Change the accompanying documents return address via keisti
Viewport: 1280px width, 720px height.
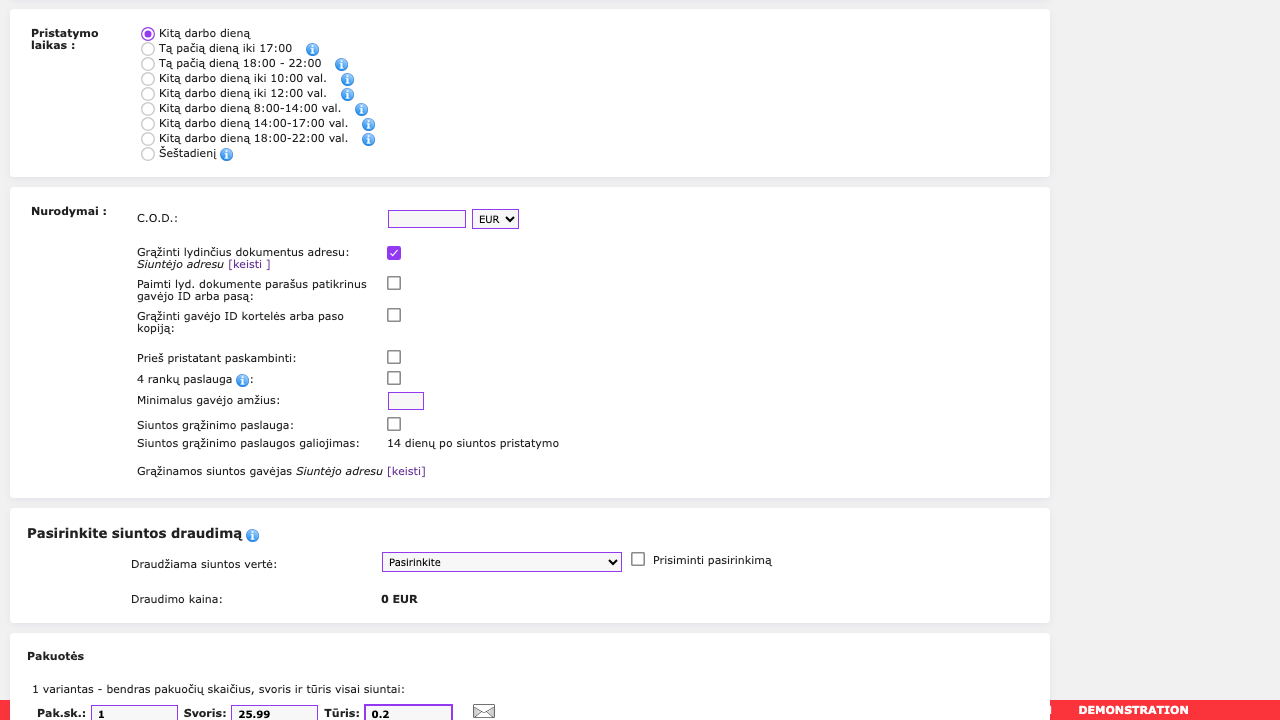click(x=249, y=265)
